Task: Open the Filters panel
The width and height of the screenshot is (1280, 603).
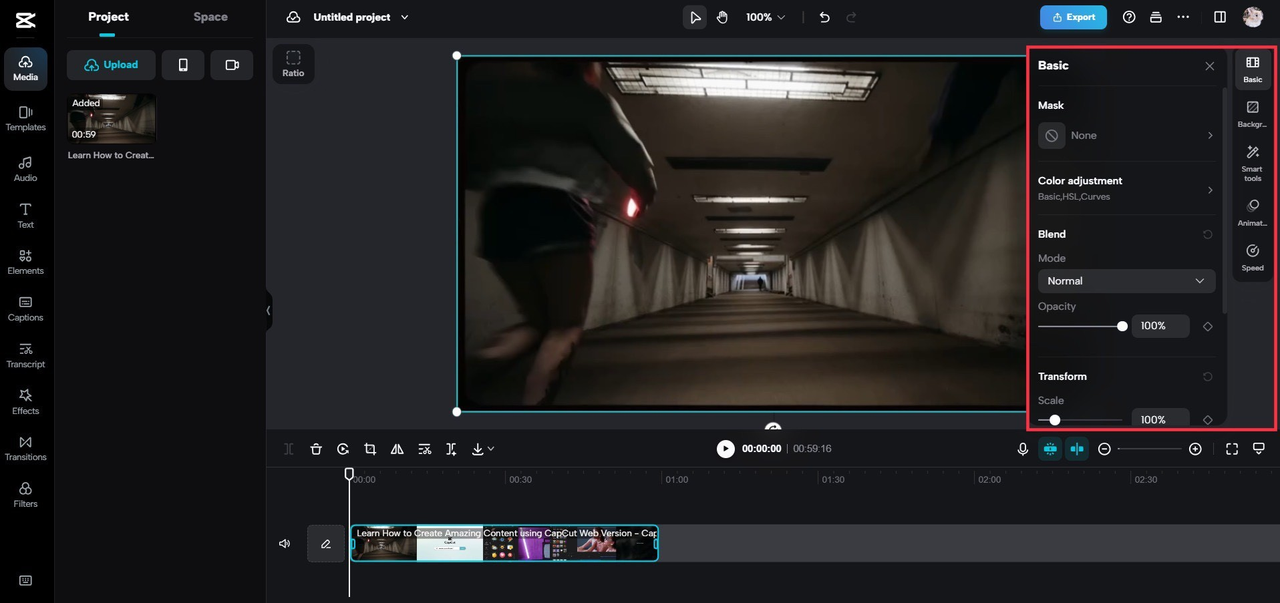Action: (x=25, y=495)
